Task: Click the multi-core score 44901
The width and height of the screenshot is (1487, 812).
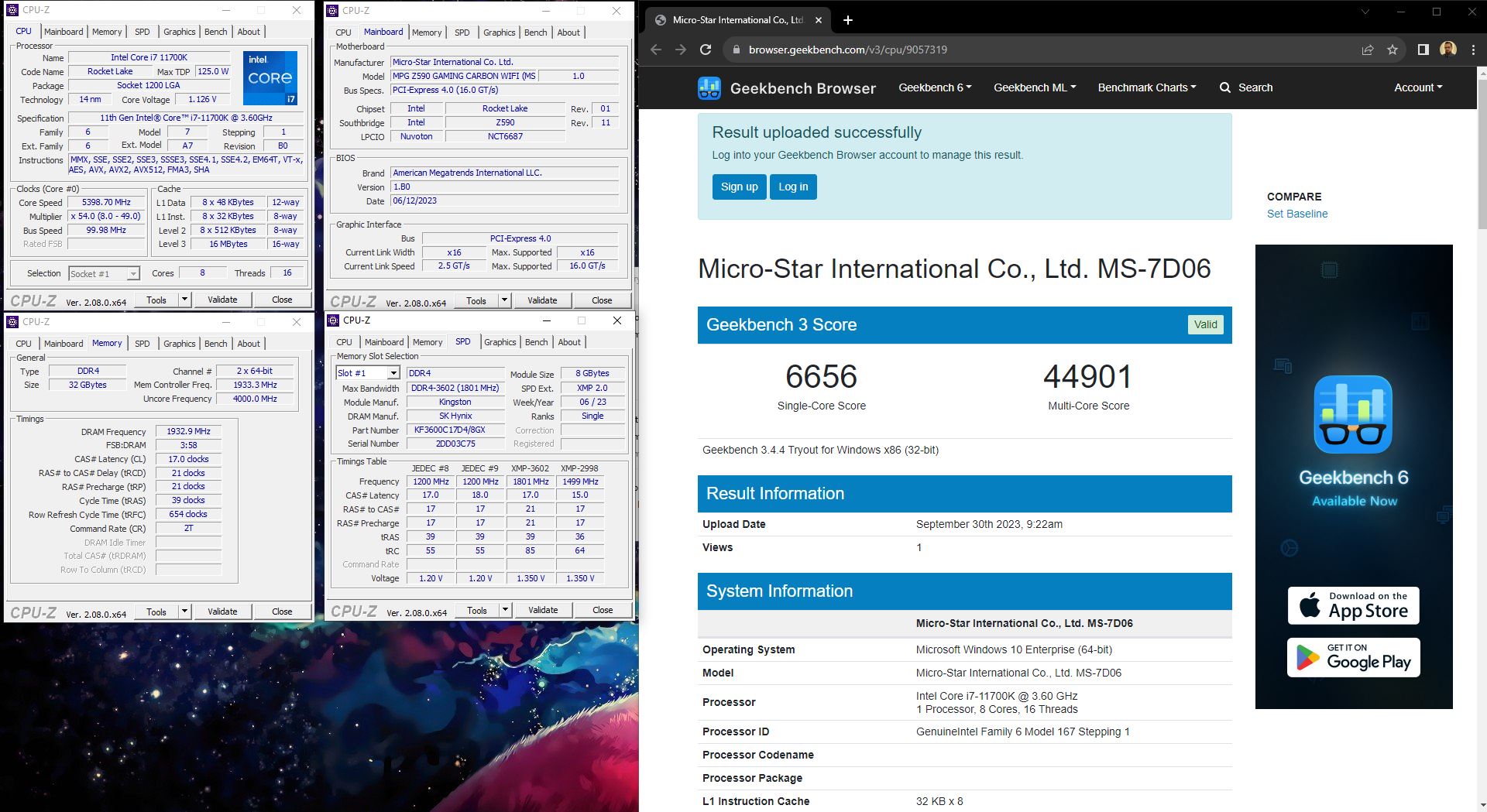Action: [x=1088, y=377]
